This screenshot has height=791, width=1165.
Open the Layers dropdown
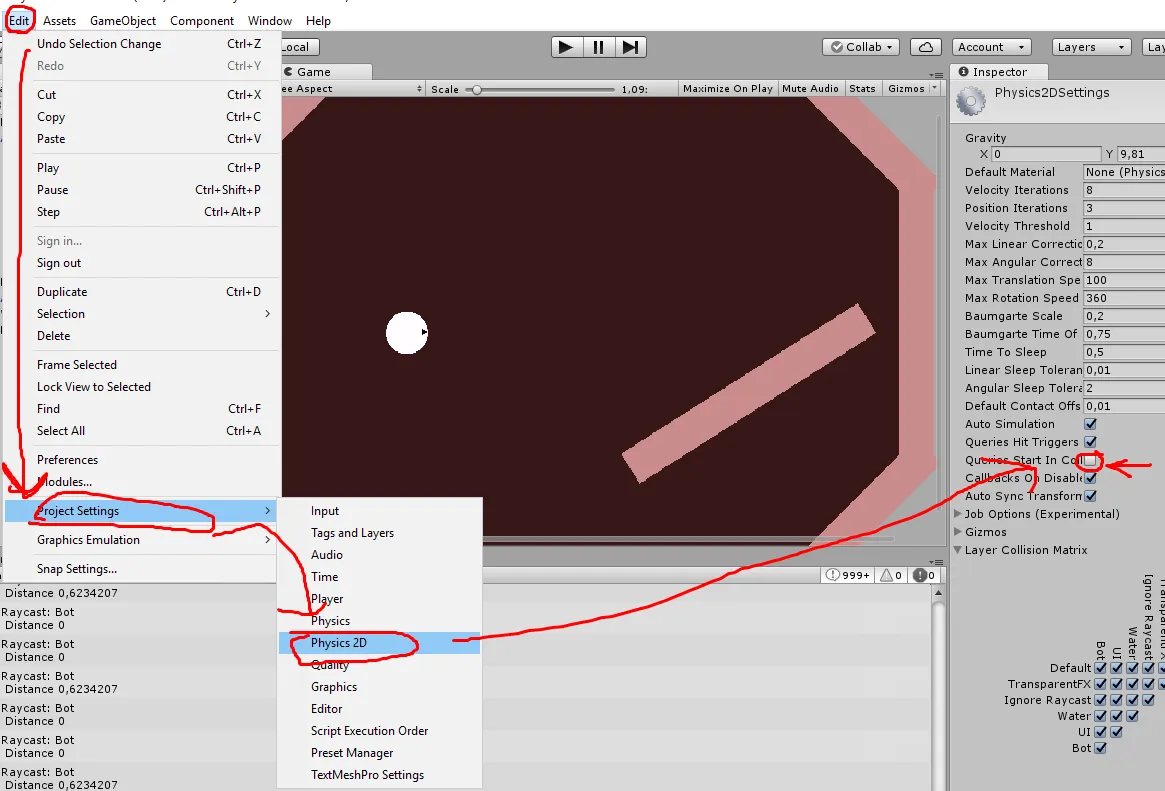coord(1091,48)
